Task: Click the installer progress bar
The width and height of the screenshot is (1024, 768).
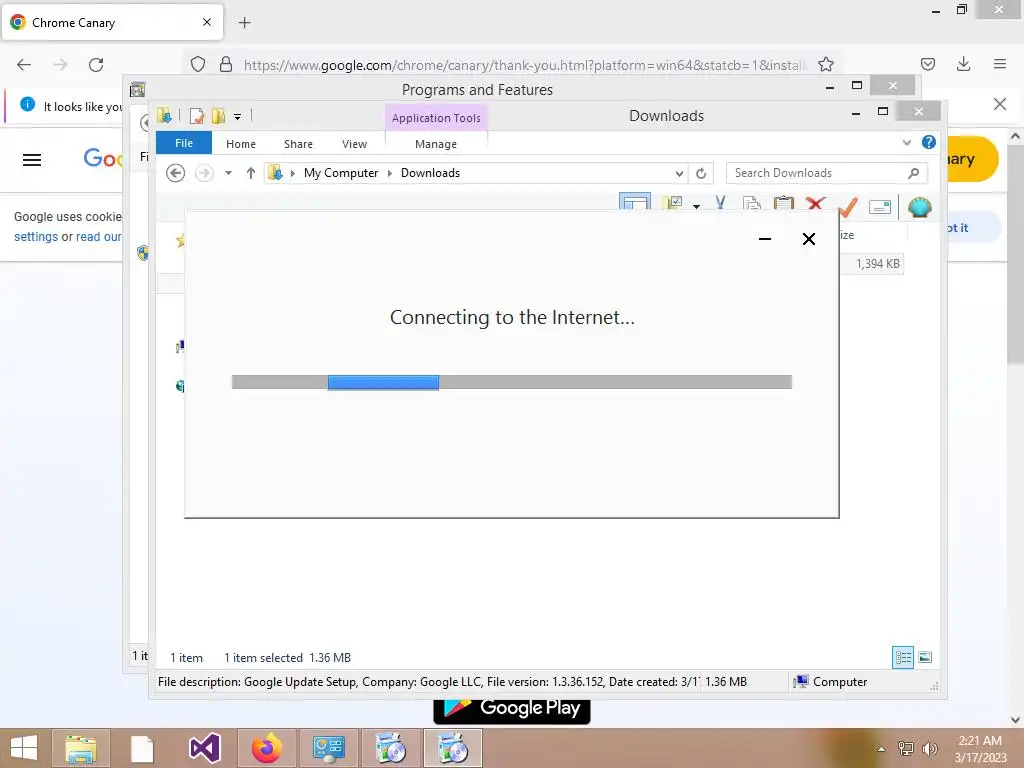Action: click(511, 382)
